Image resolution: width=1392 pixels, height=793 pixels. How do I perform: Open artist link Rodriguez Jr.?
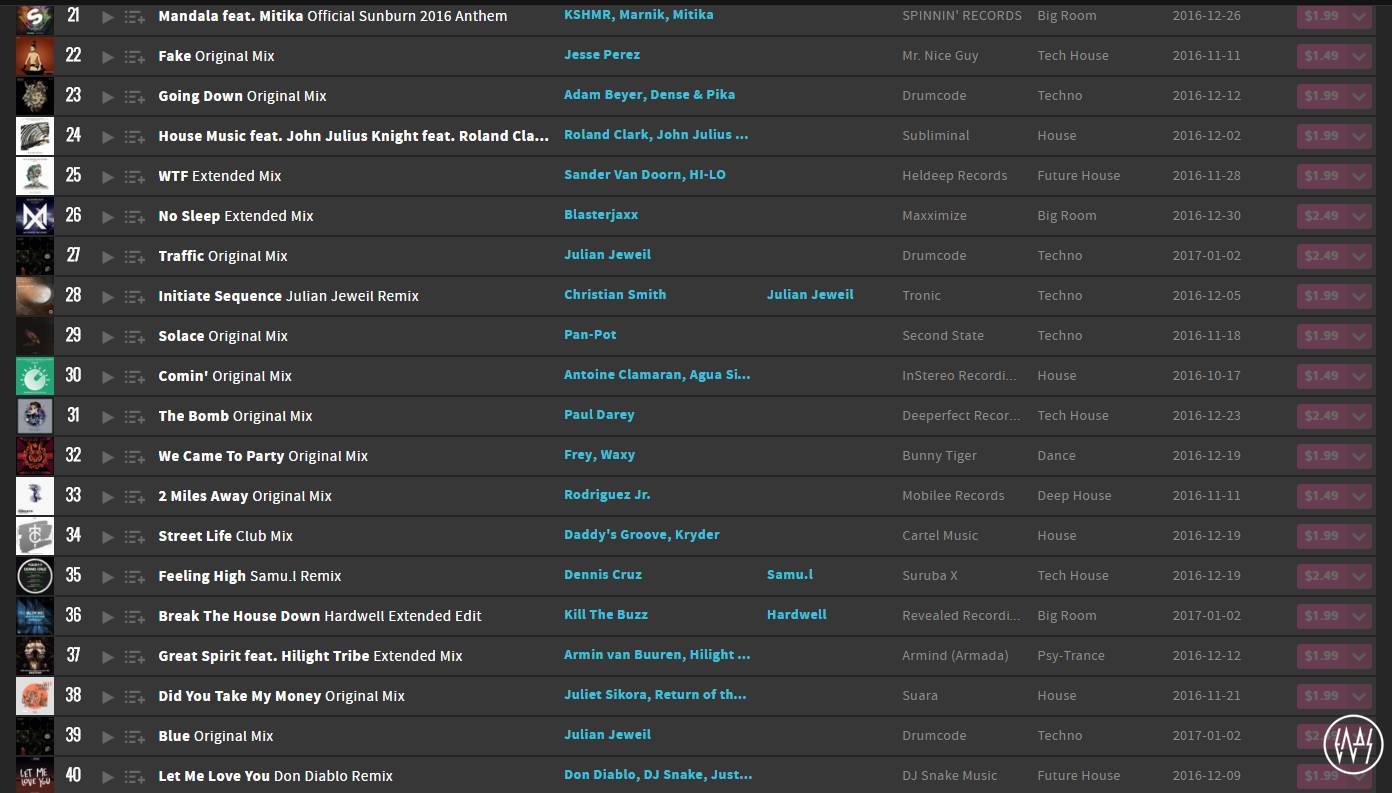tap(607, 495)
